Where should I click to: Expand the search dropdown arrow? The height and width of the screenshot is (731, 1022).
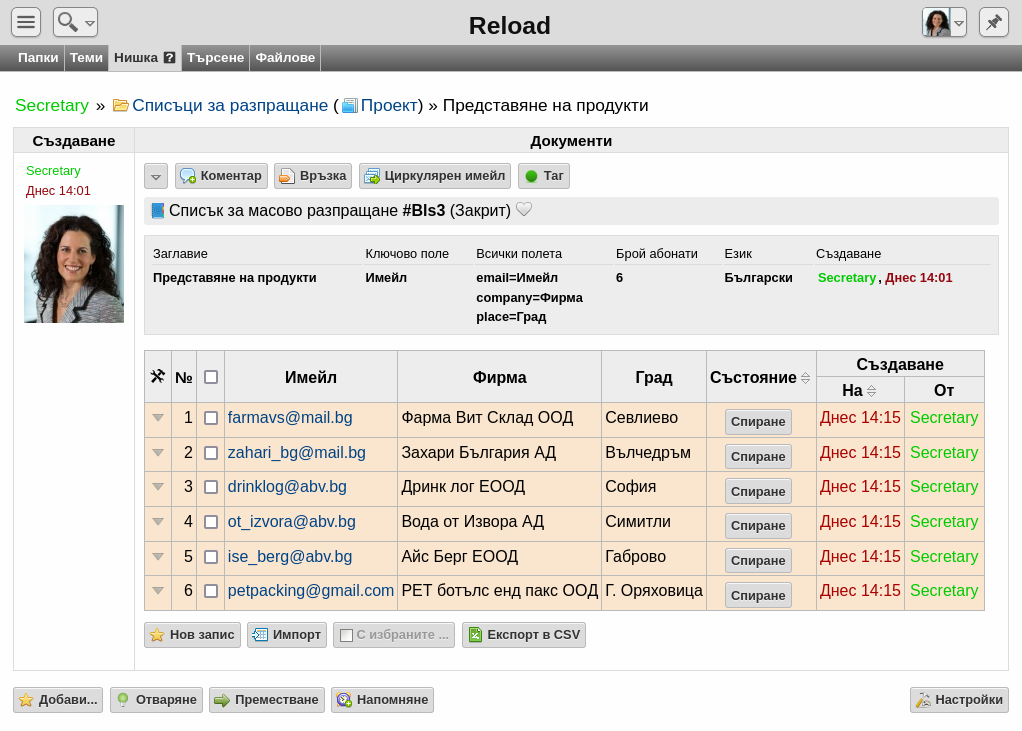[x=91, y=23]
